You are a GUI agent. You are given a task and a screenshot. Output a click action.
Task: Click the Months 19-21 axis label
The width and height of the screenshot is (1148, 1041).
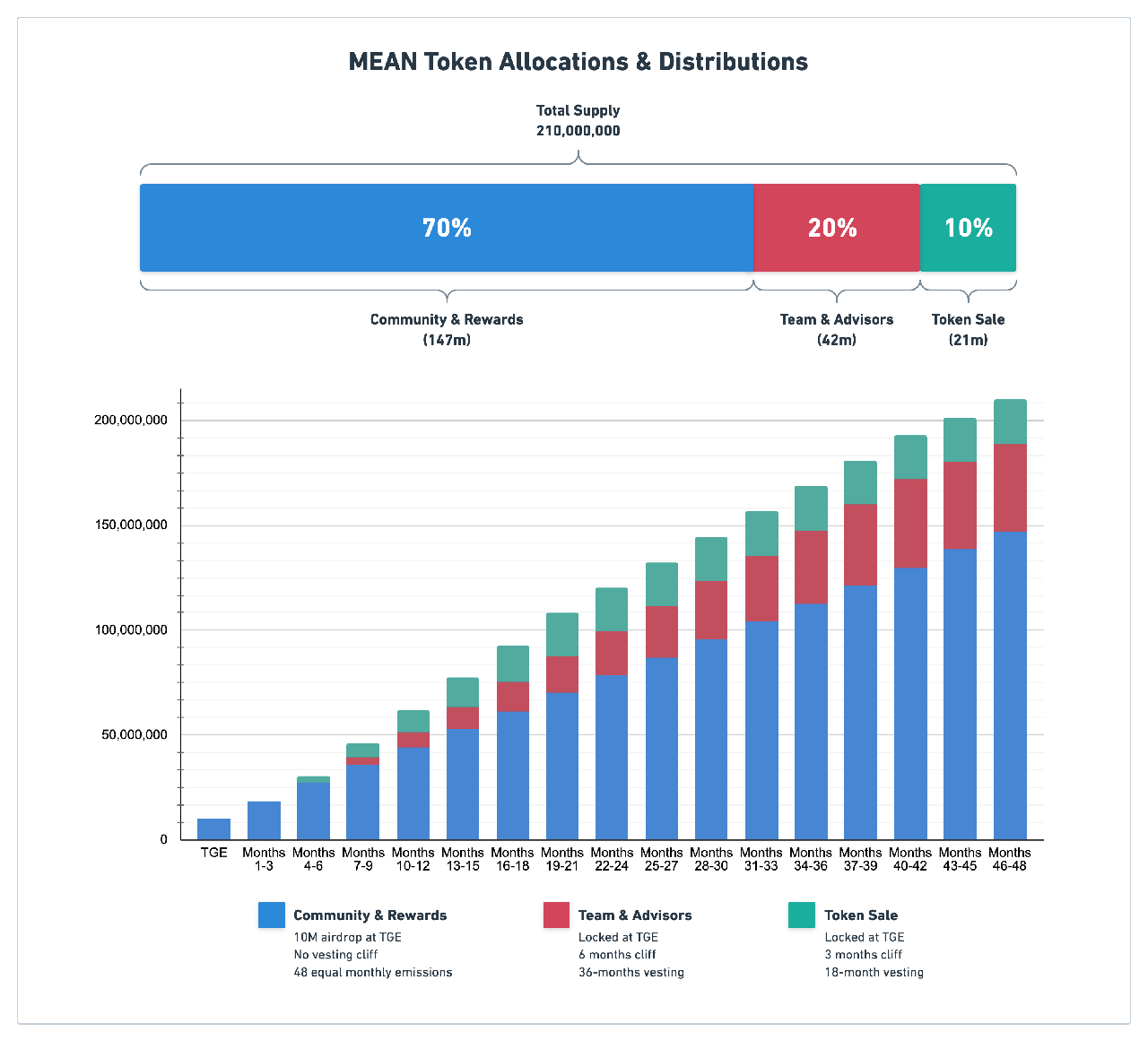click(x=562, y=859)
